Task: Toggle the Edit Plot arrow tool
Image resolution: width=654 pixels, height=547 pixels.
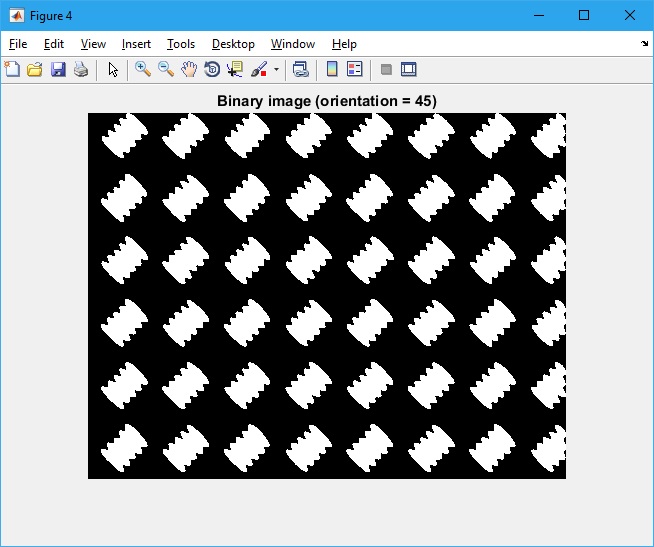Action: point(113,69)
